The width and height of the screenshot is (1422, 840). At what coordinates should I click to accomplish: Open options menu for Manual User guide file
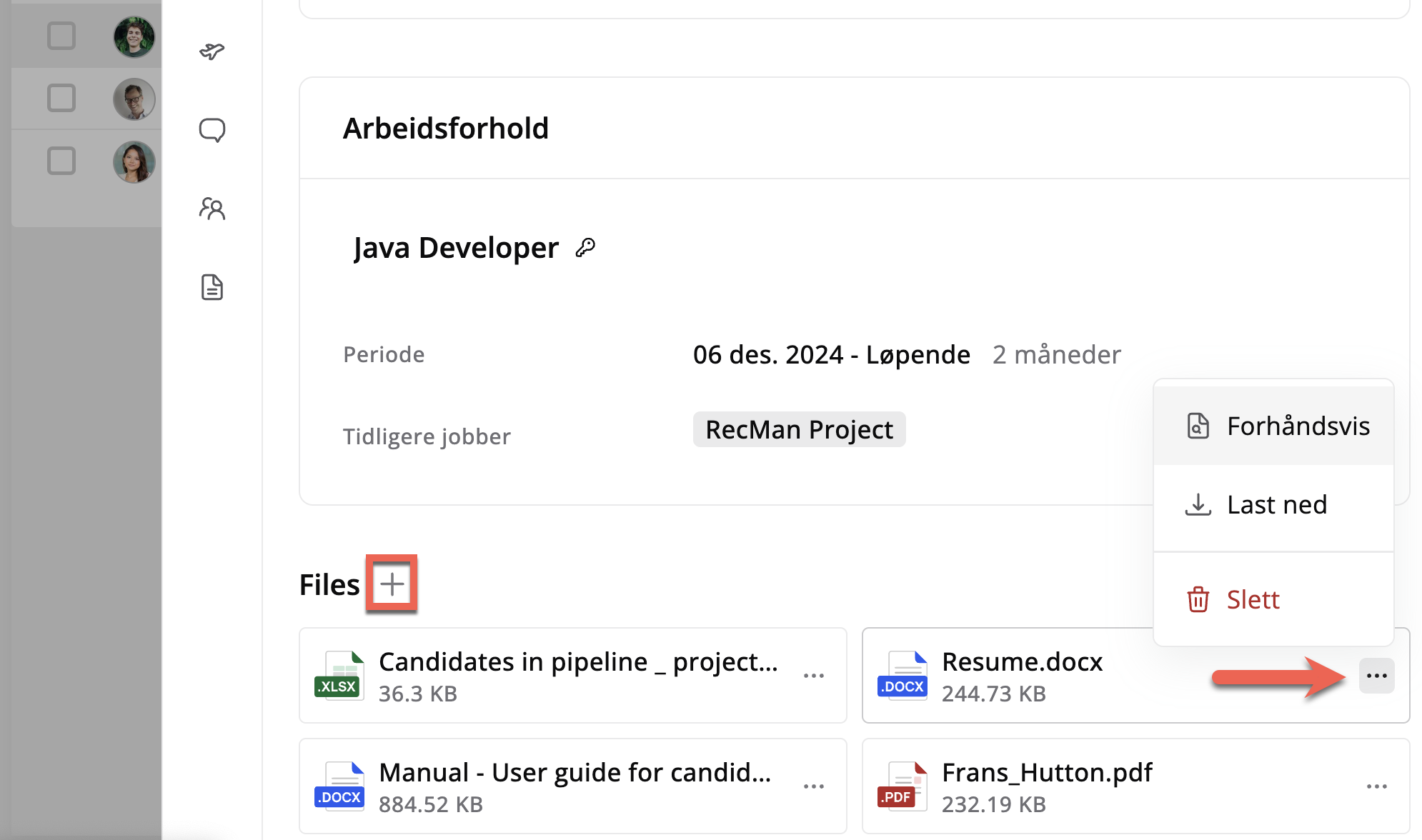click(813, 786)
